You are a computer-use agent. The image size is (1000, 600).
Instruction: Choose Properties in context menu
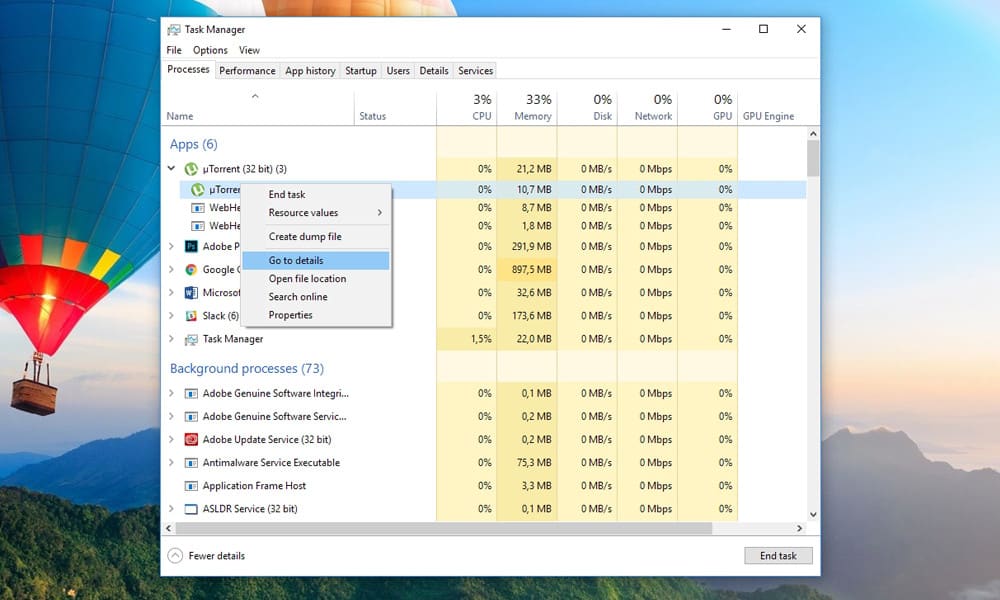pos(290,315)
